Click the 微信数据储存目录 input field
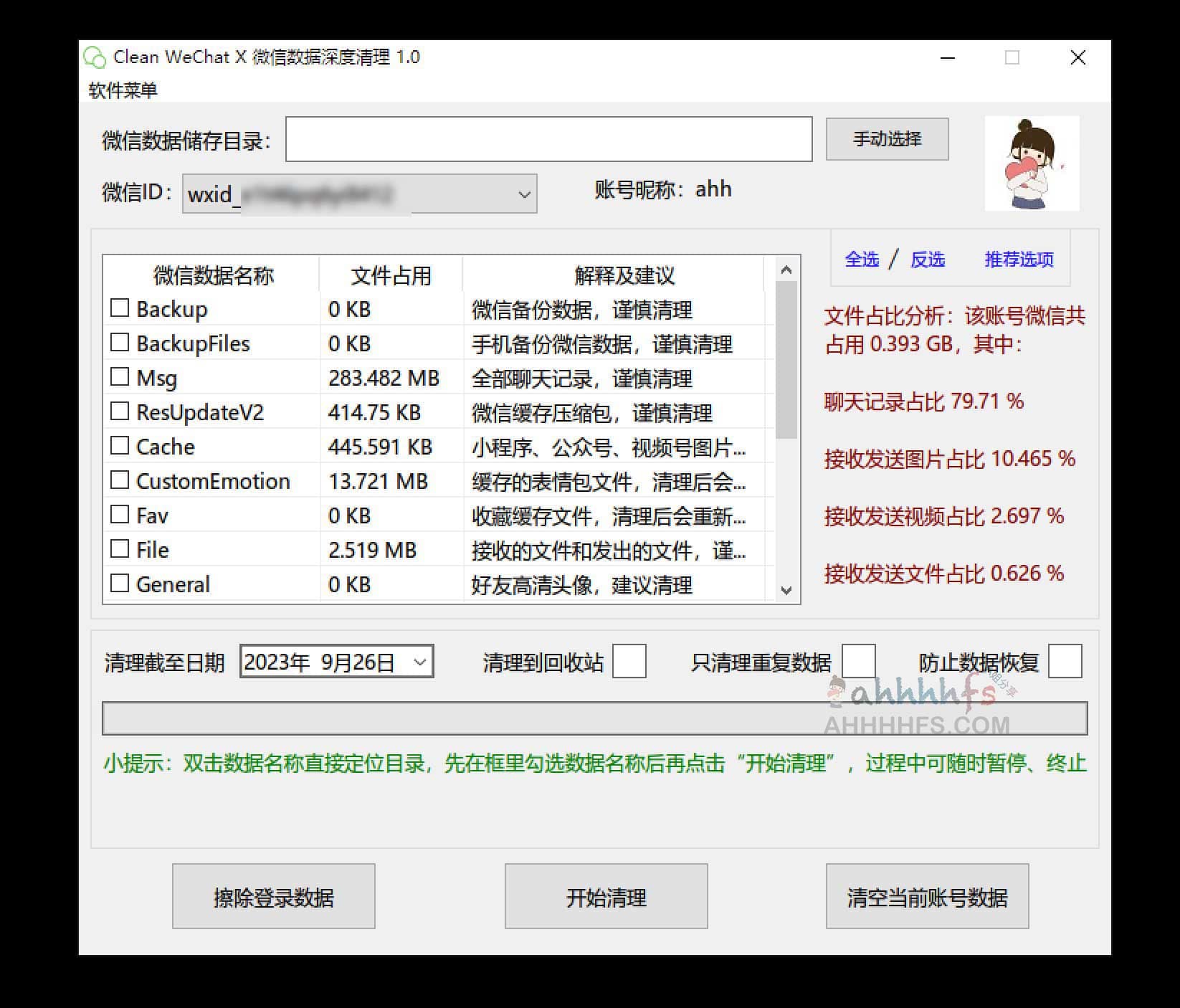The height and width of the screenshot is (1008, 1180). (548, 139)
